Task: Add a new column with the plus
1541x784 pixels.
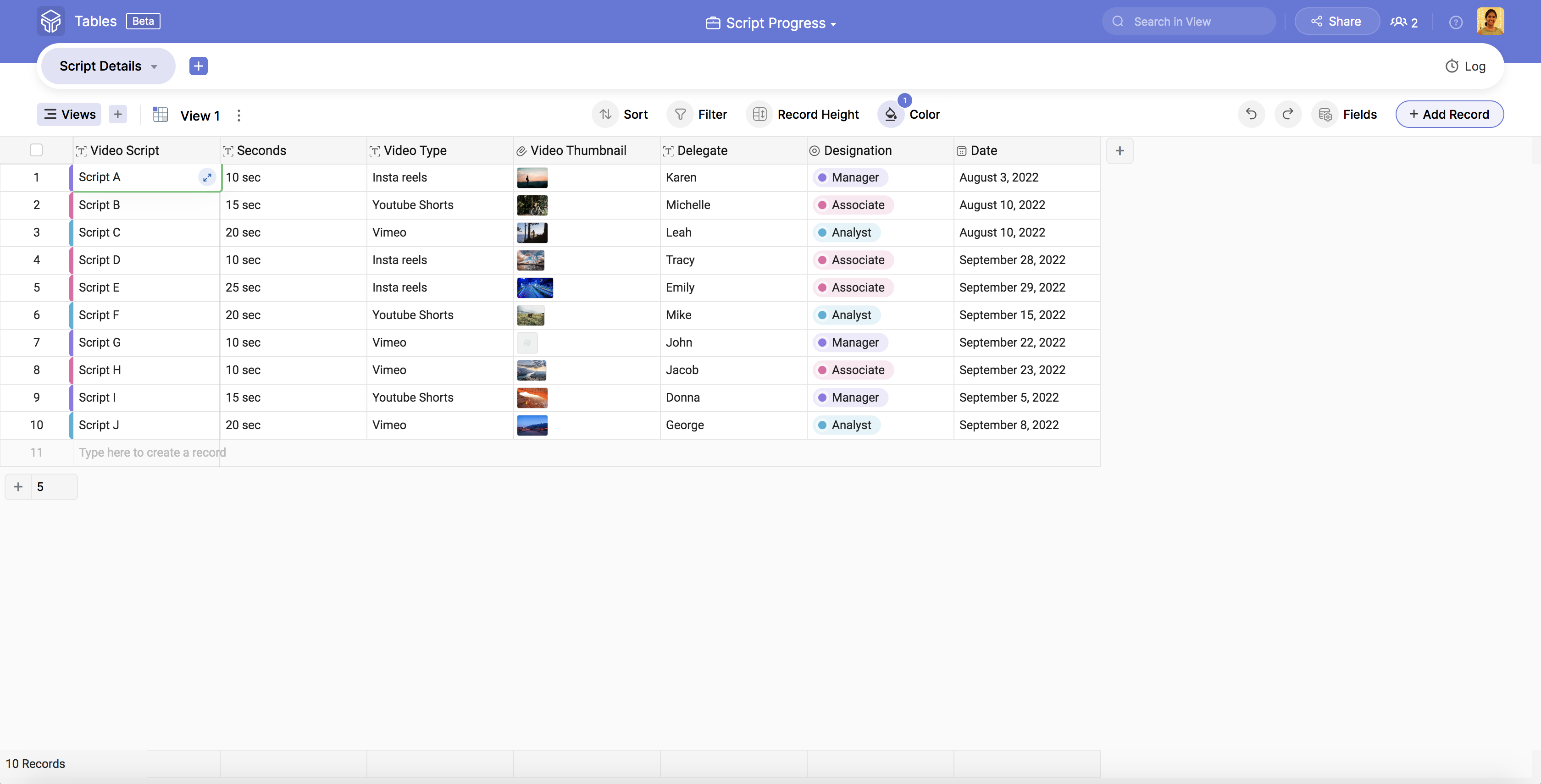Action: tap(1119, 151)
